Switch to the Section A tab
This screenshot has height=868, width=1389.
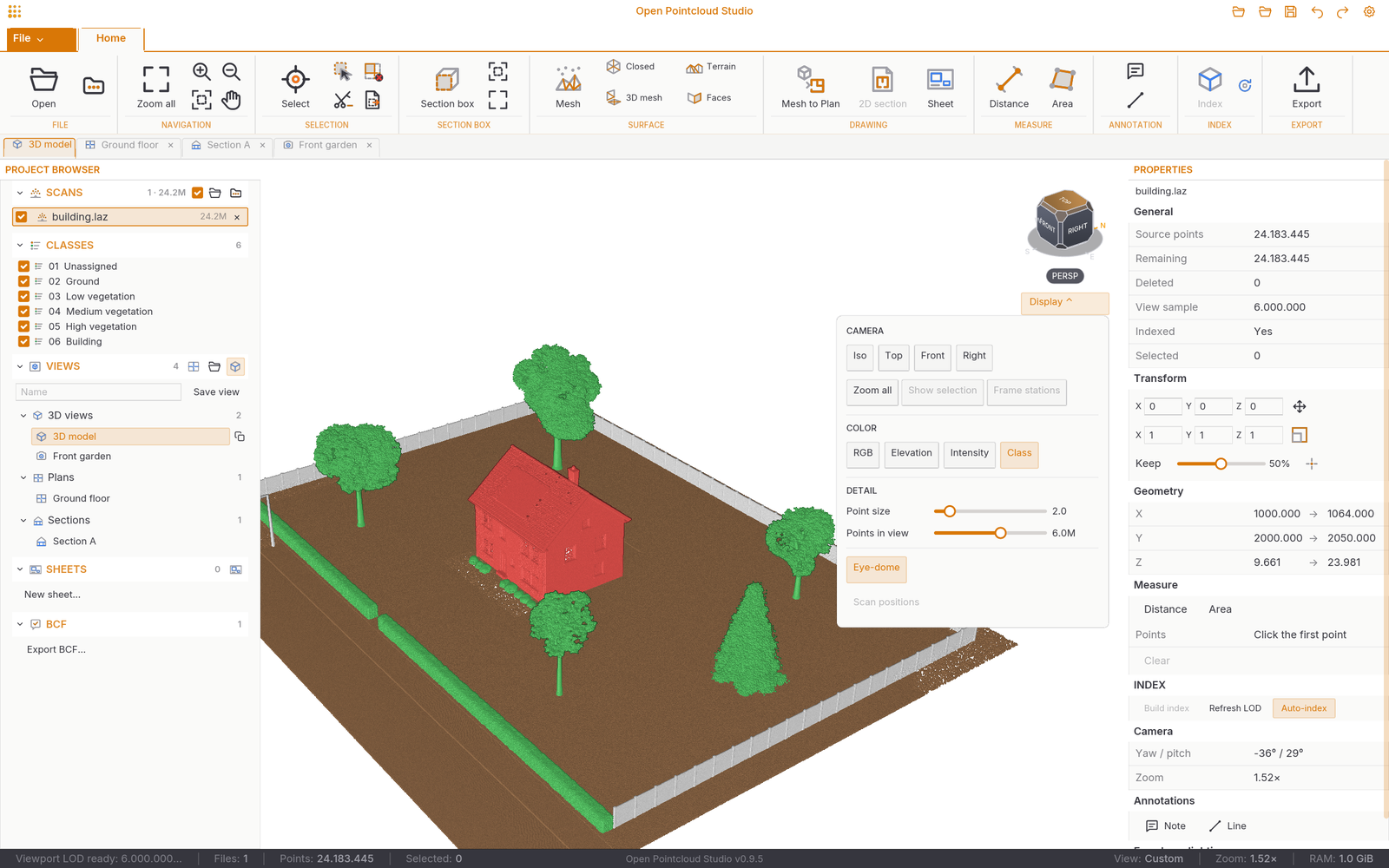point(227,145)
